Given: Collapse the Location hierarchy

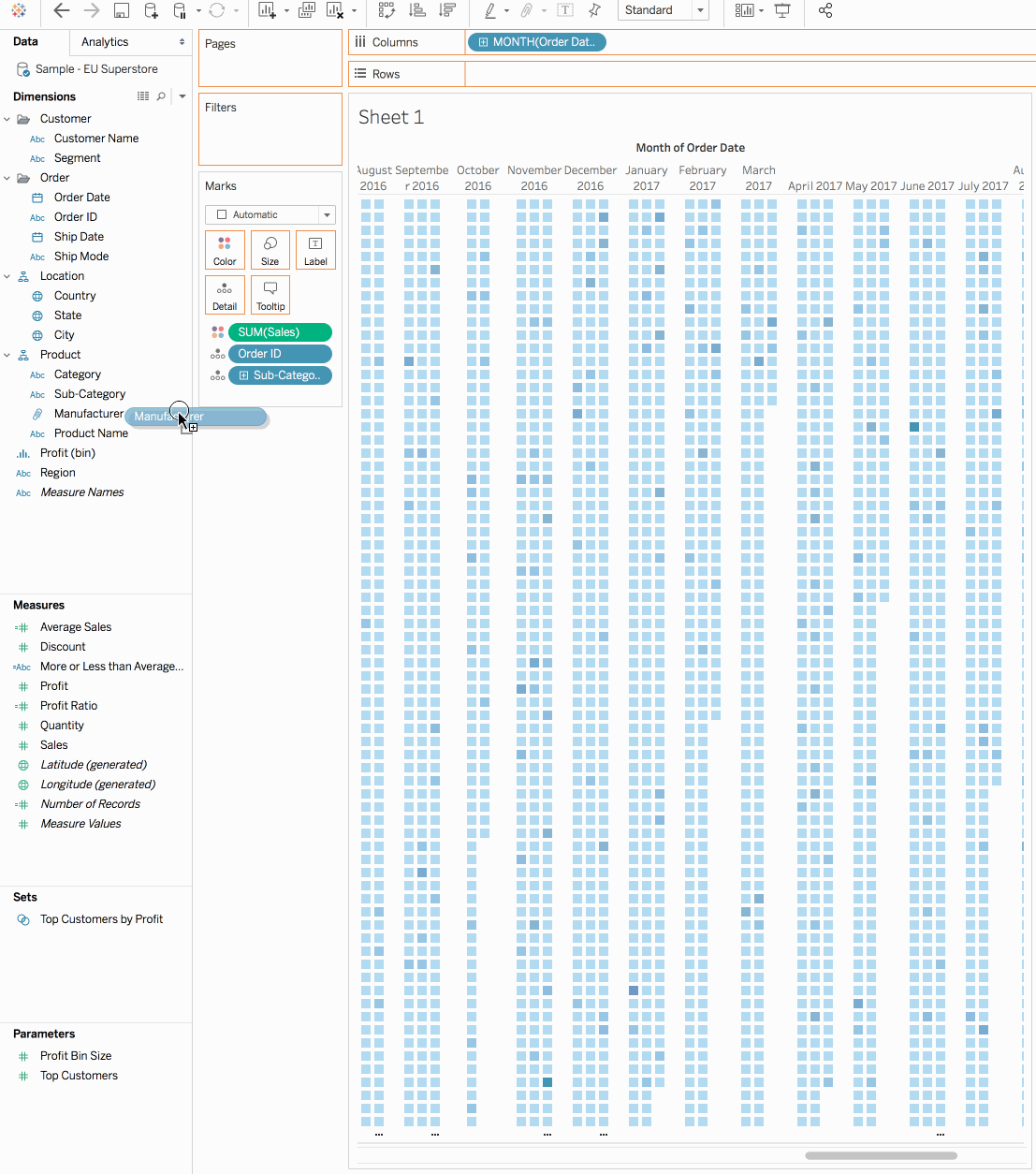Looking at the screenshot, I should [x=7, y=276].
